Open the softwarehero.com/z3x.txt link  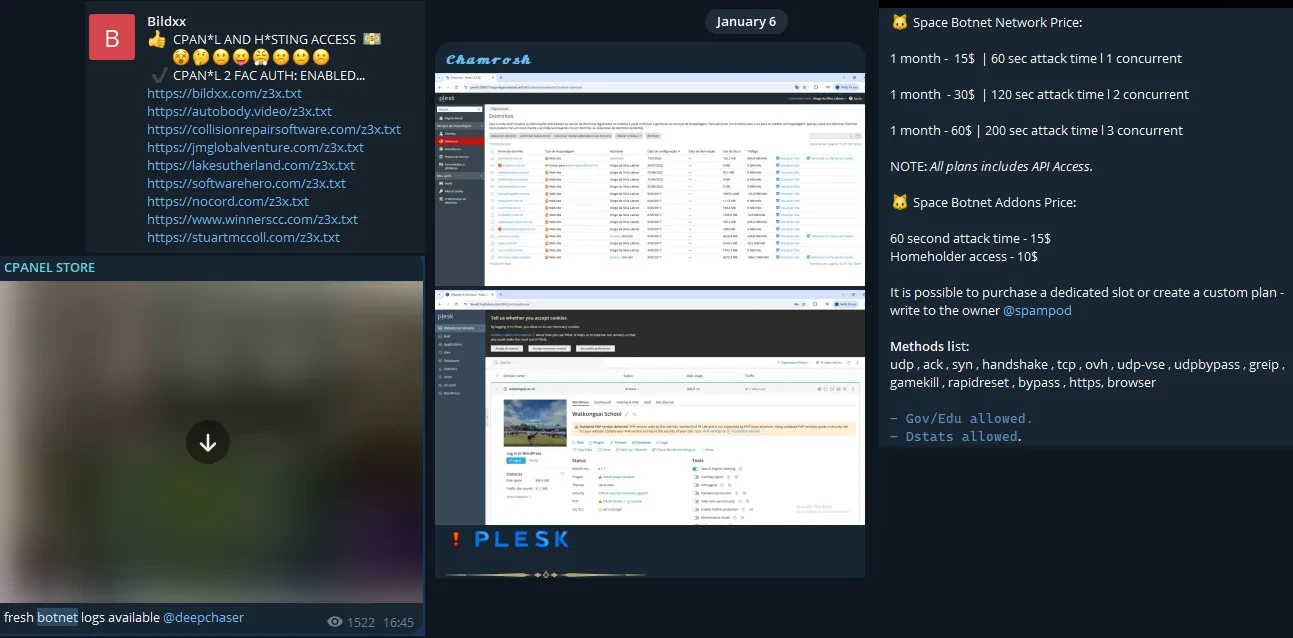coord(246,183)
